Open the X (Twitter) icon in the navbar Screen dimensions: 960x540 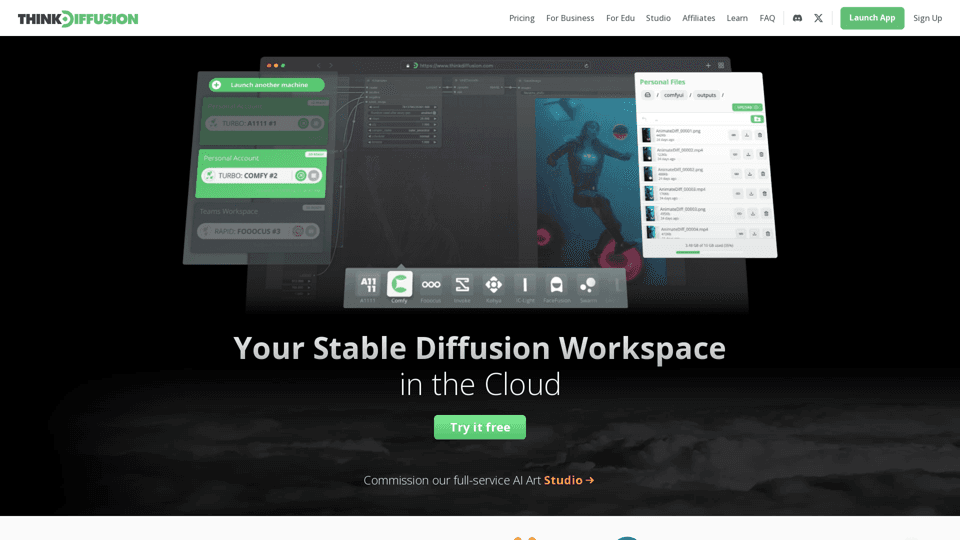[x=819, y=18]
